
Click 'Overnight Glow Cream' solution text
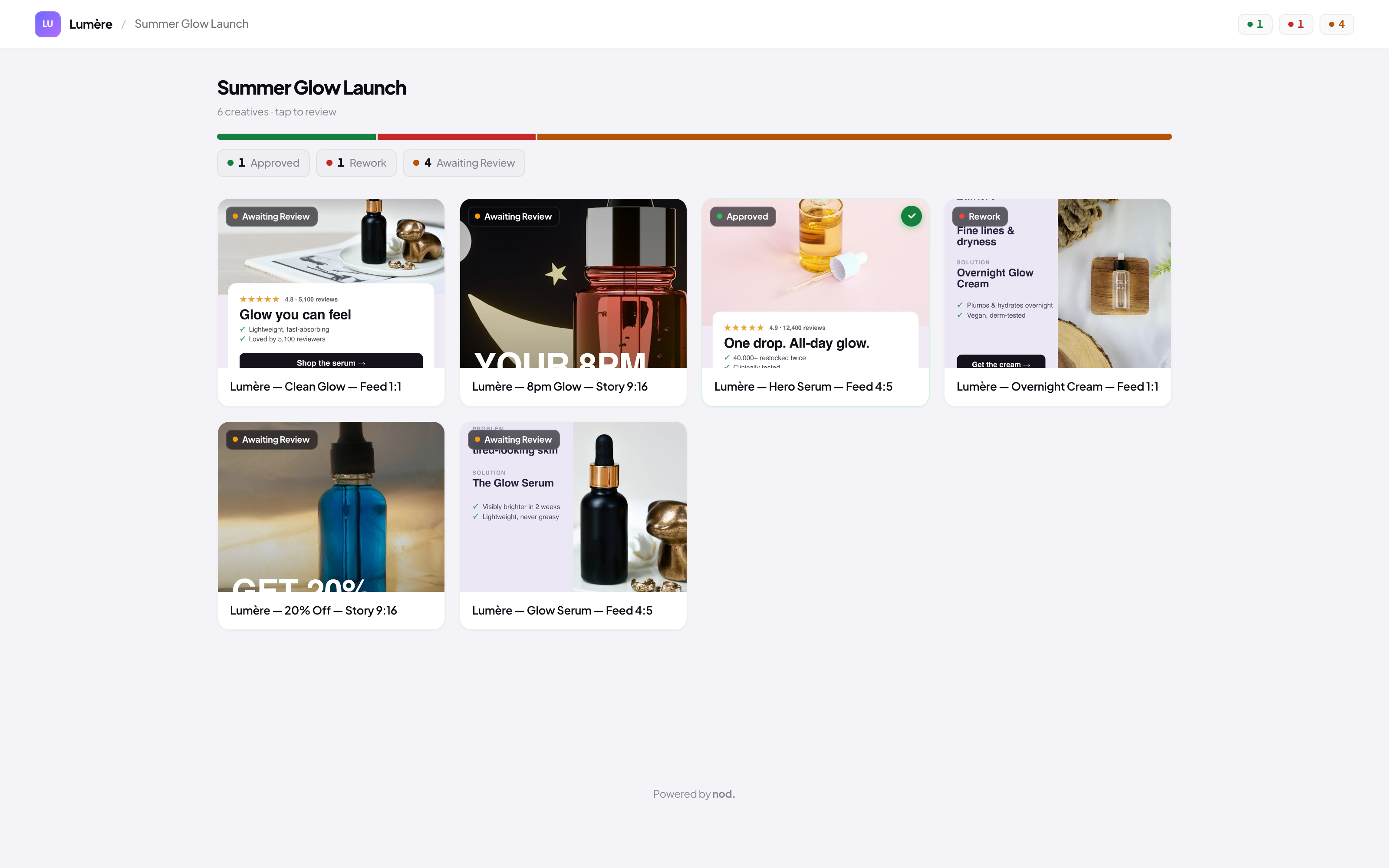(x=995, y=279)
